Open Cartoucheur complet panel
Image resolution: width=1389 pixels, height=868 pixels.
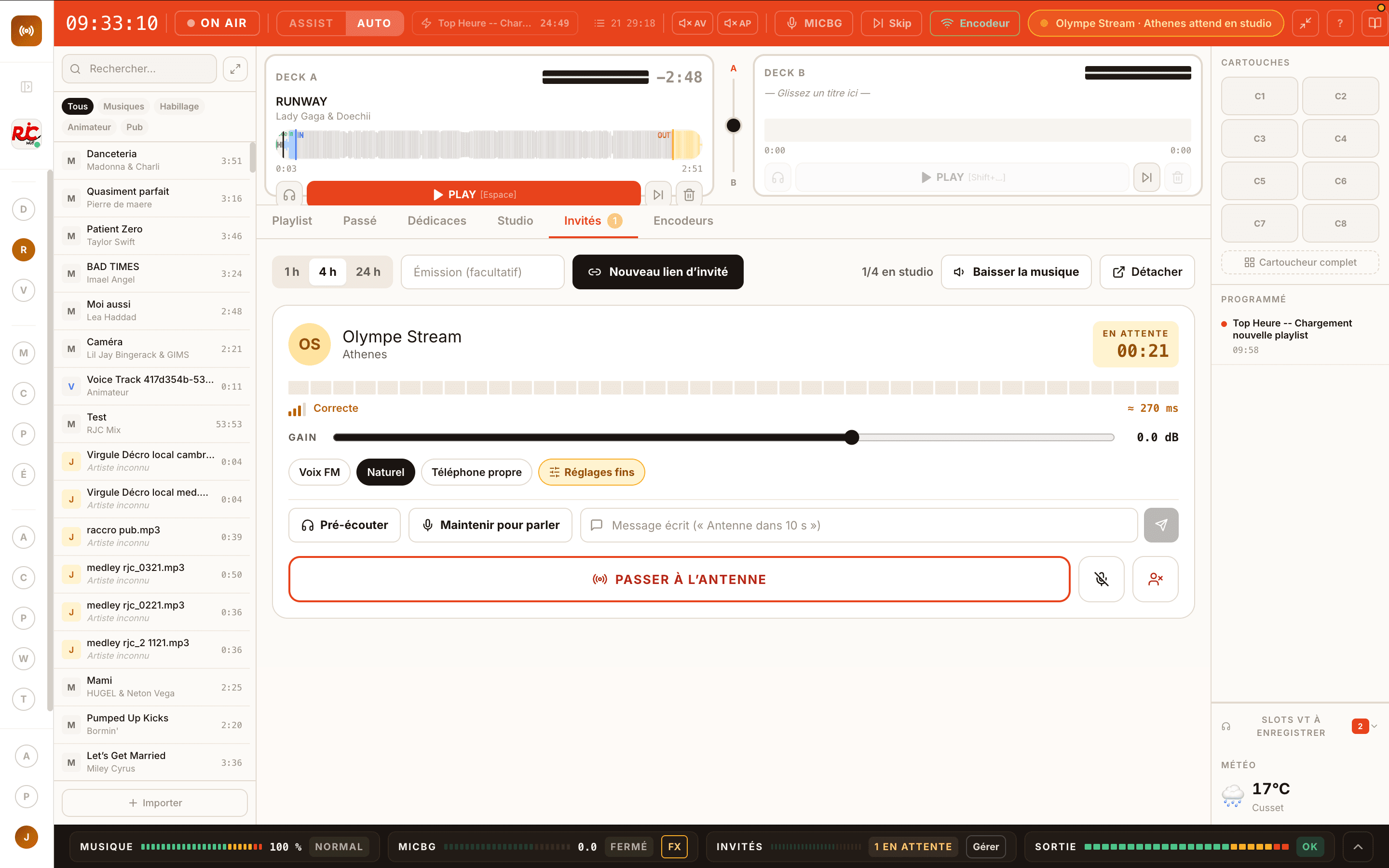pyautogui.click(x=1300, y=262)
